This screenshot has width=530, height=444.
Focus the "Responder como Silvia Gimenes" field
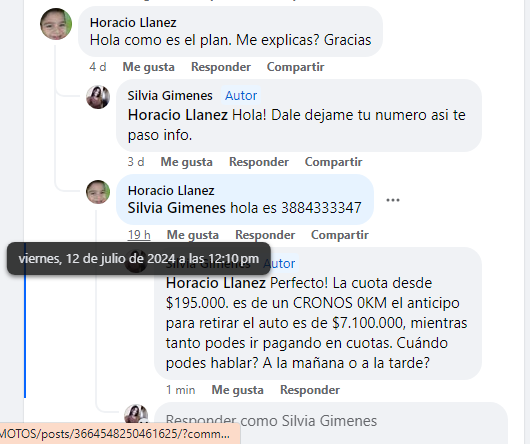tap(331, 421)
